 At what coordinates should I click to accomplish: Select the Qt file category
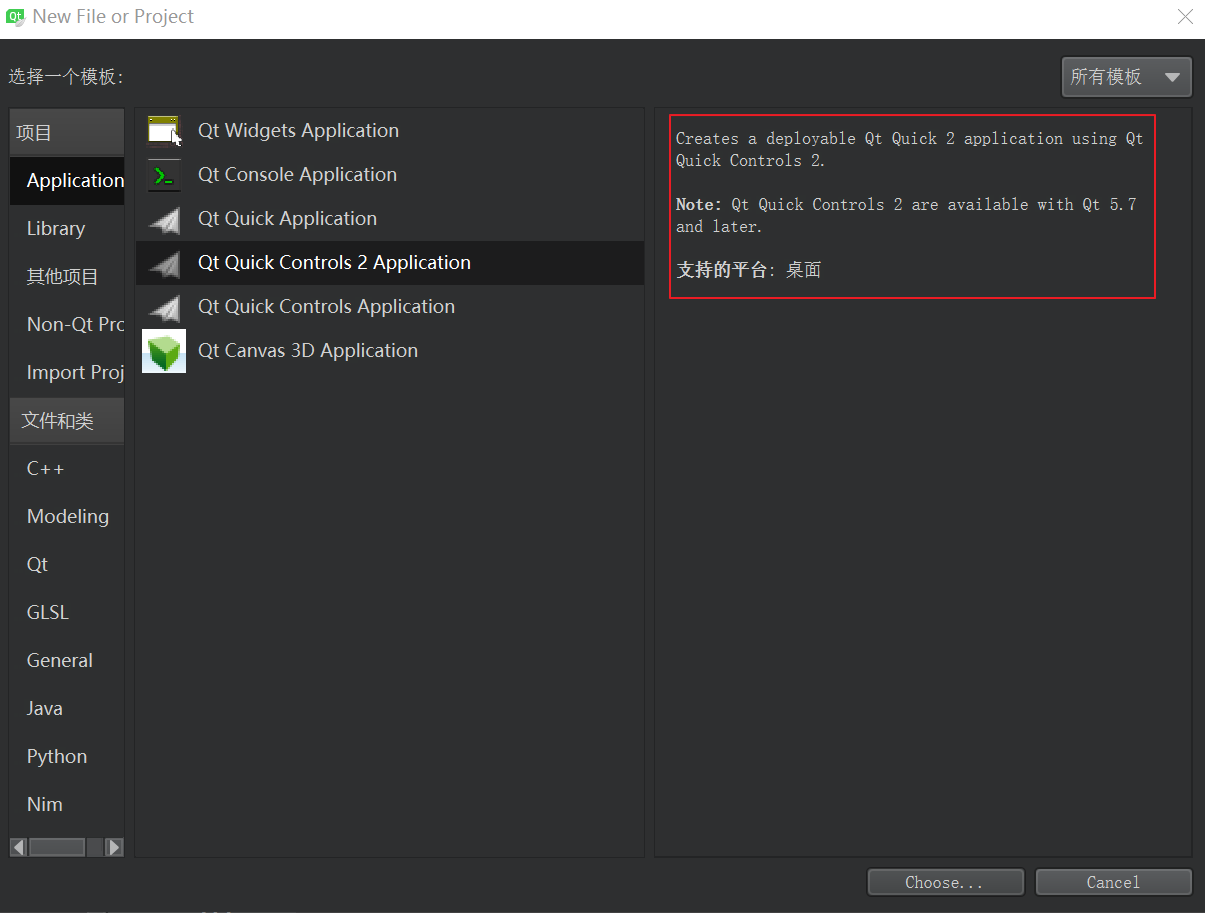tap(67, 565)
